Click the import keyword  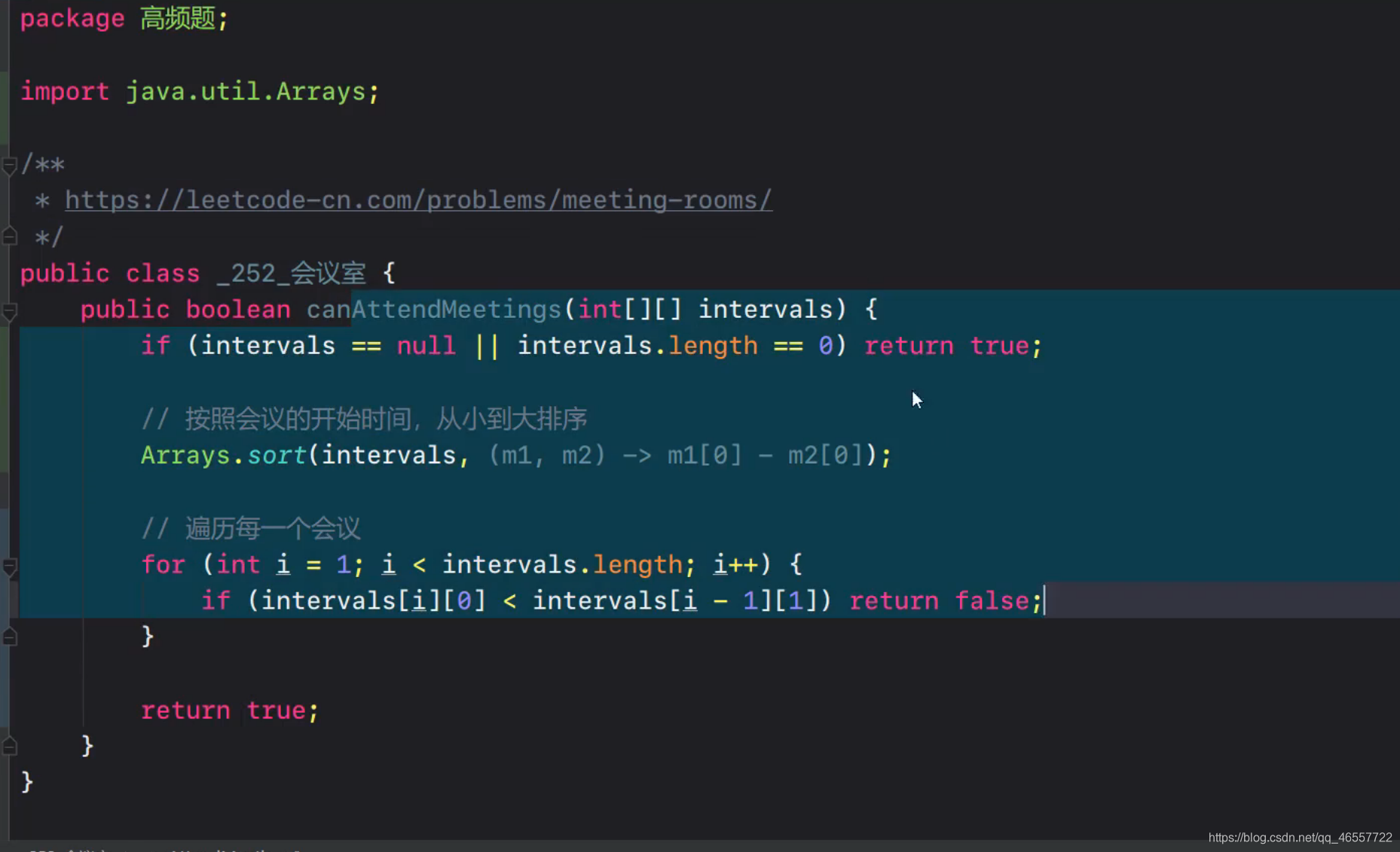tap(65, 91)
